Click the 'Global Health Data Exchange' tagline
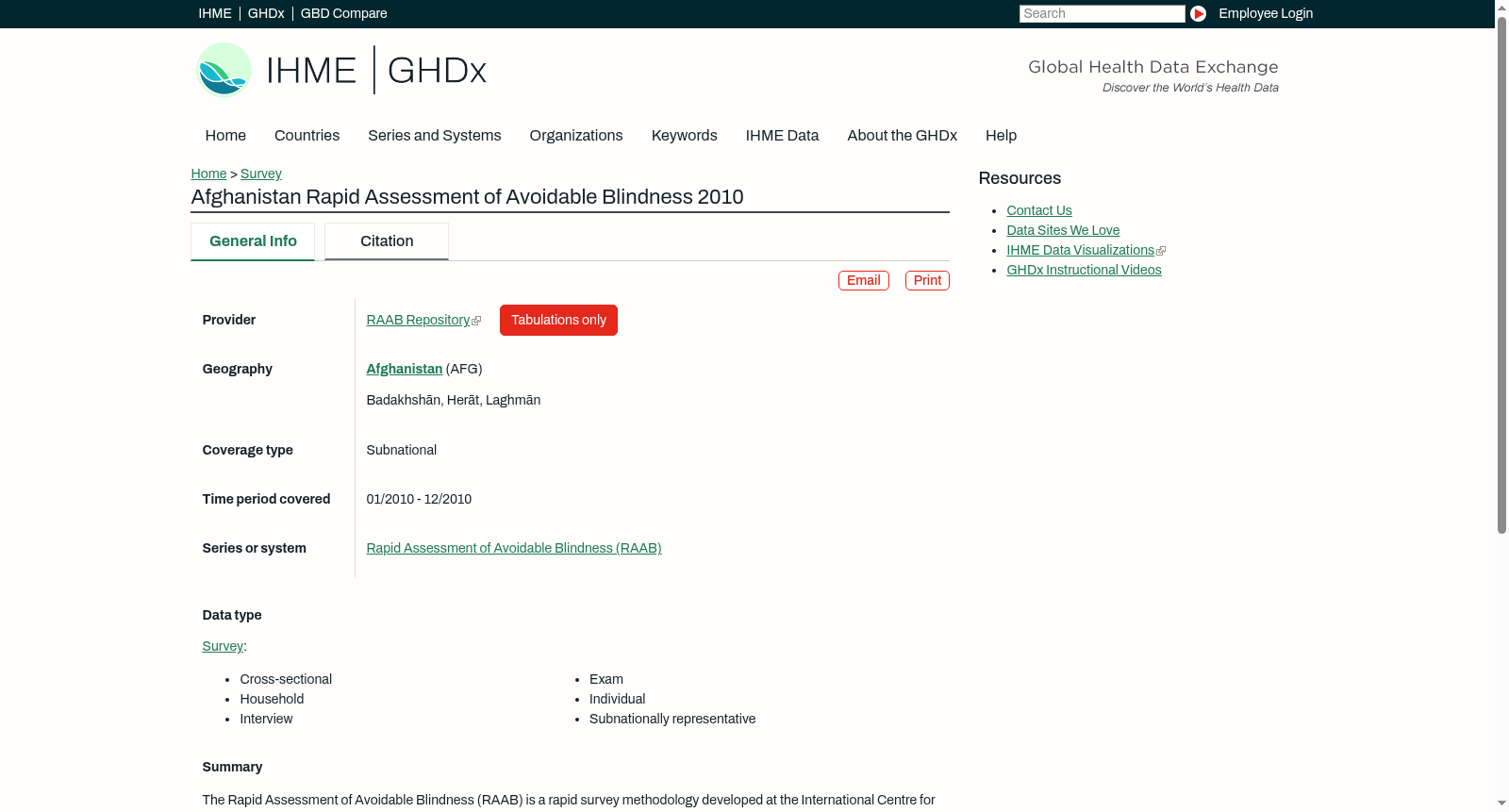The width and height of the screenshot is (1509, 812). 1152,67
